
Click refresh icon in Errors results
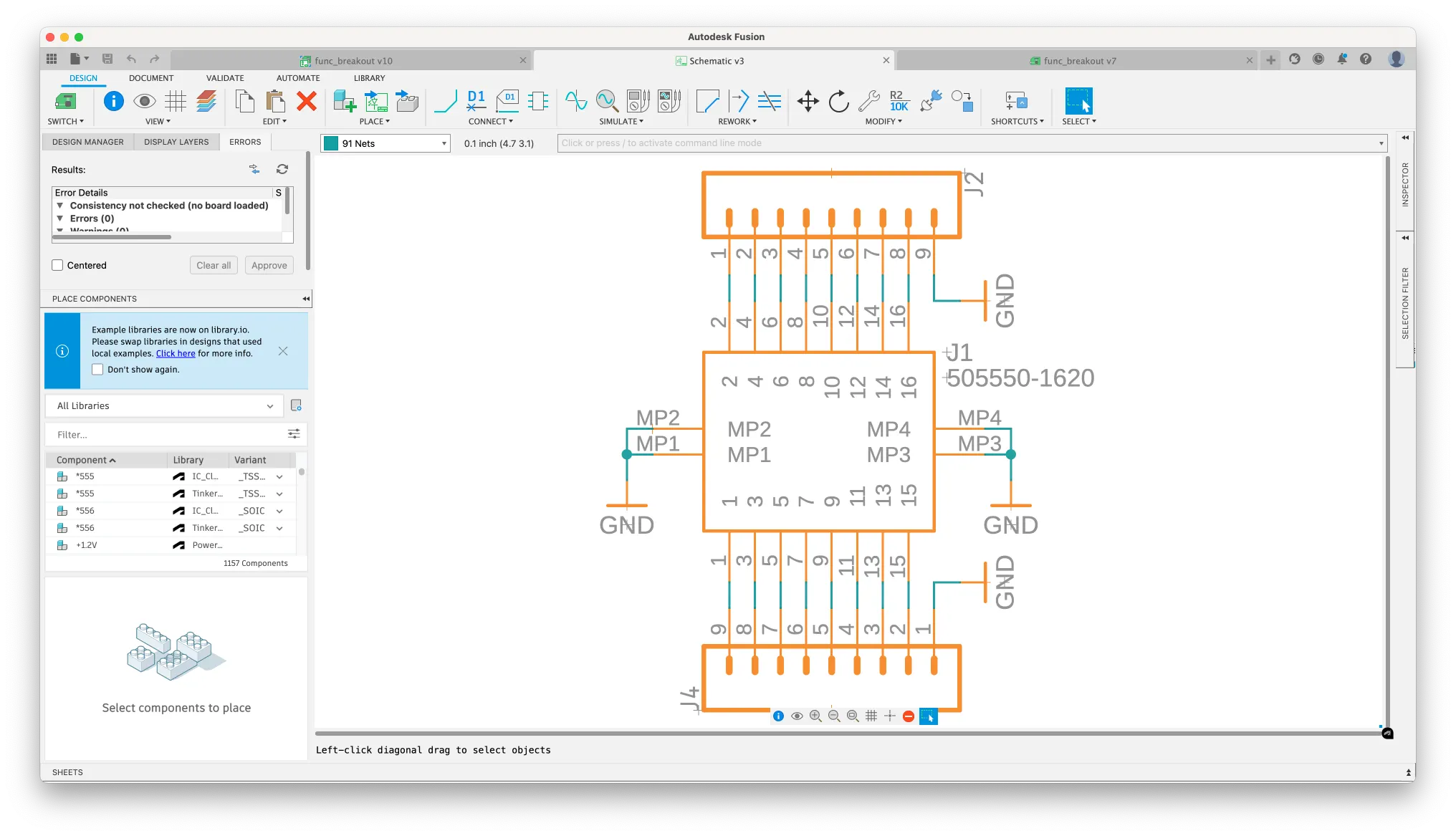[x=282, y=169]
